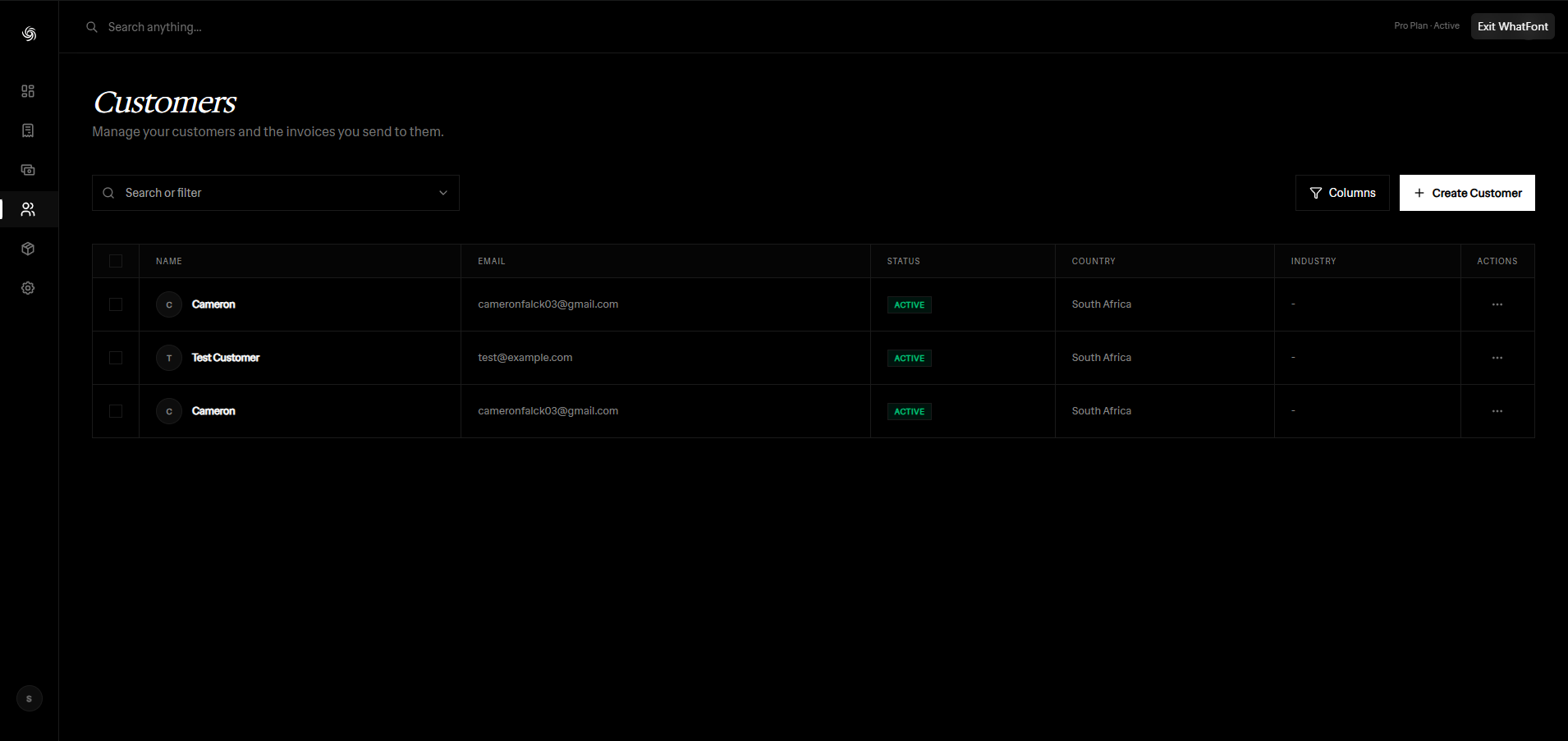Open user avatar 'S' at sidebar bottom
Screen dimensions: 1568x741
[x=30, y=698]
